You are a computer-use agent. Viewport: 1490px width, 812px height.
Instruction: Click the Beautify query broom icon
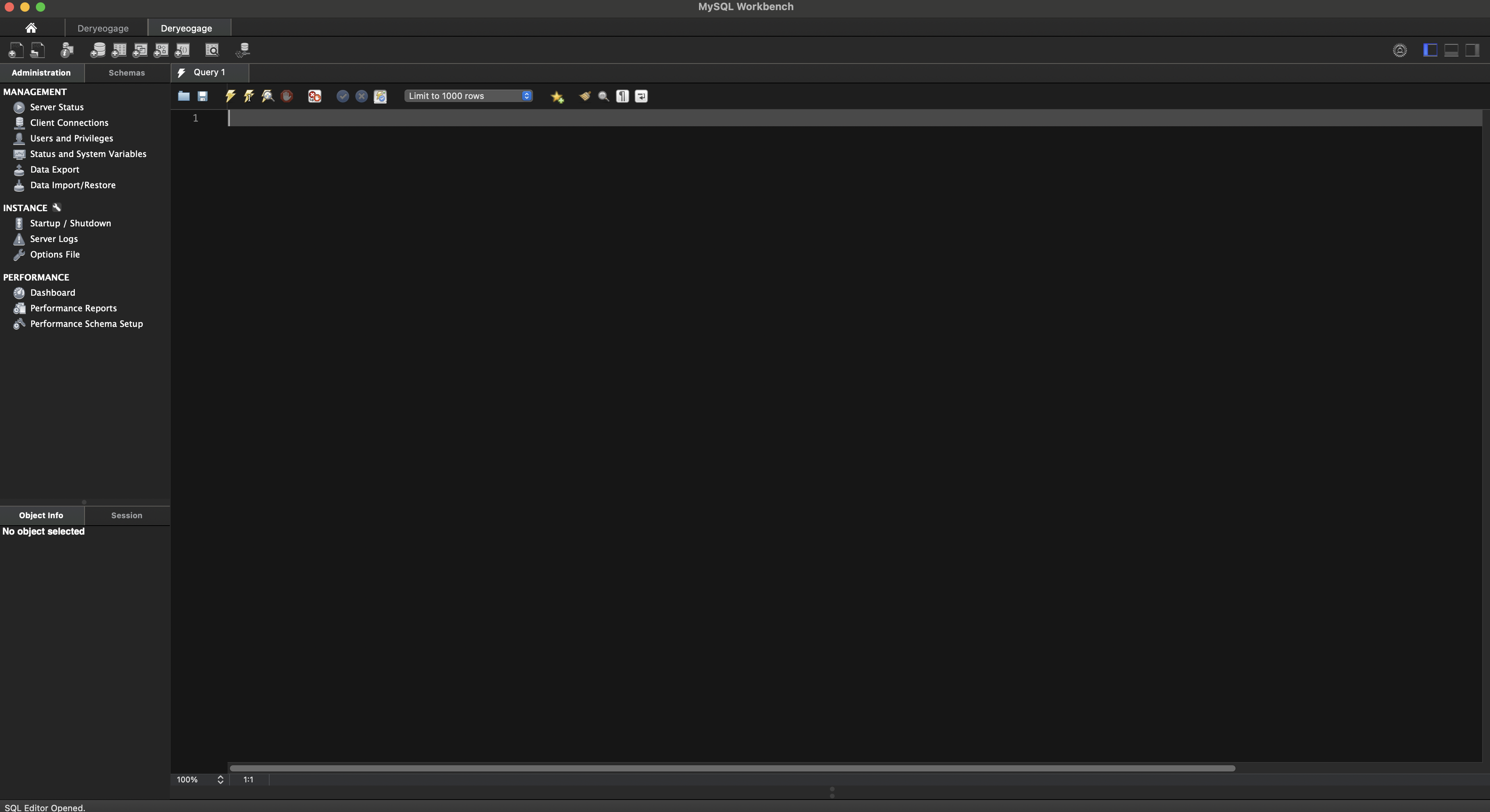pos(585,96)
